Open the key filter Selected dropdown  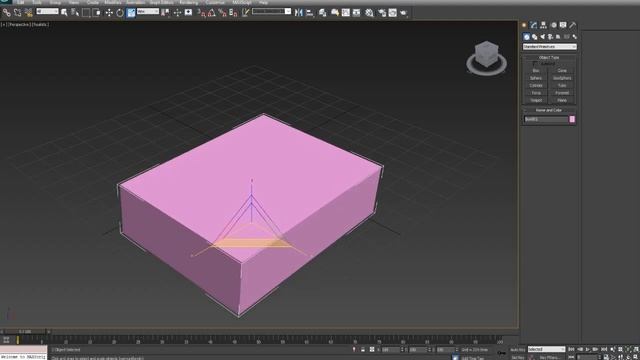click(x=547, y=349)
